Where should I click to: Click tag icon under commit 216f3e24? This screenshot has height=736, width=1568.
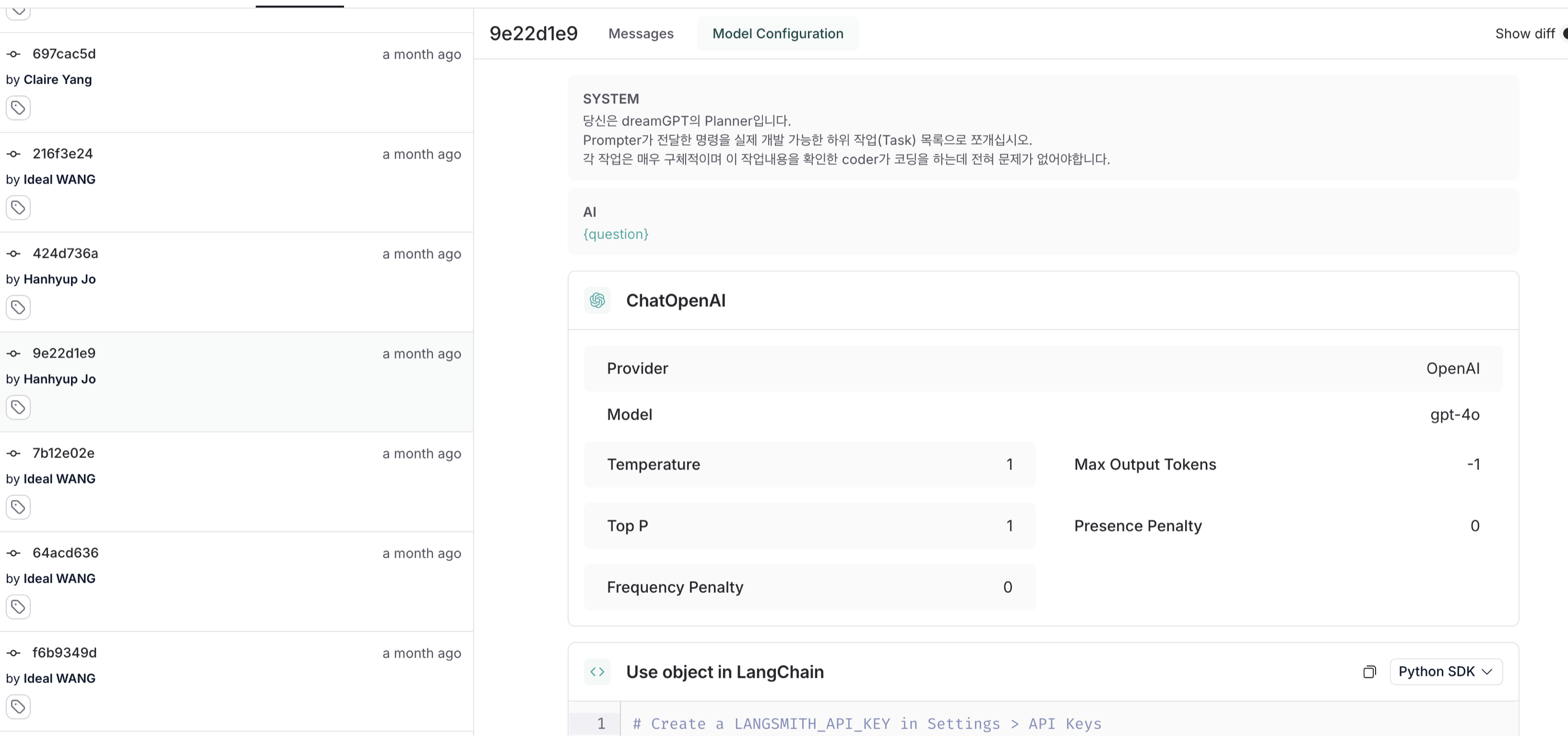[x=18, y=208]
